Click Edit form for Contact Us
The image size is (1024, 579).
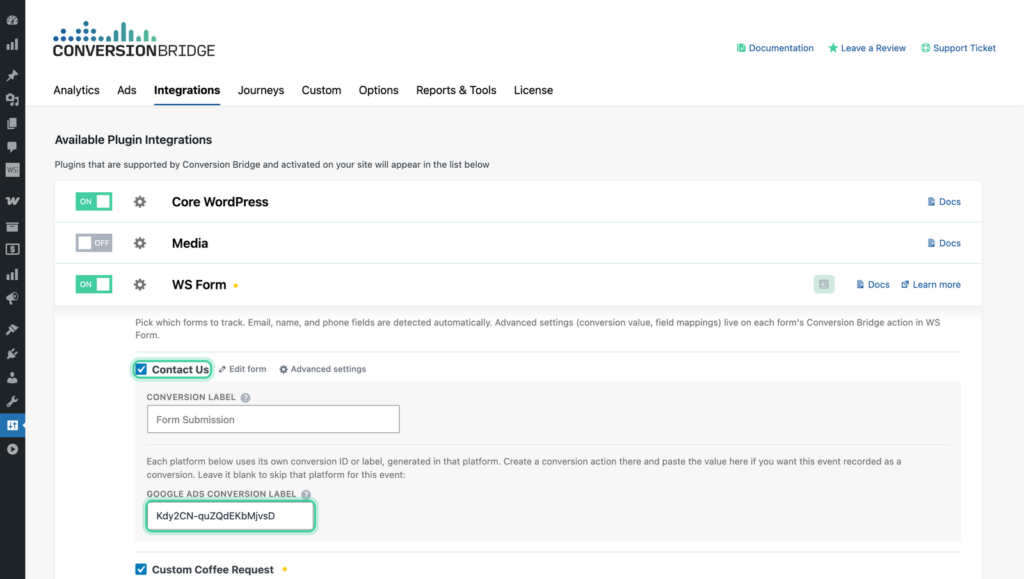[x=242, y=369]
